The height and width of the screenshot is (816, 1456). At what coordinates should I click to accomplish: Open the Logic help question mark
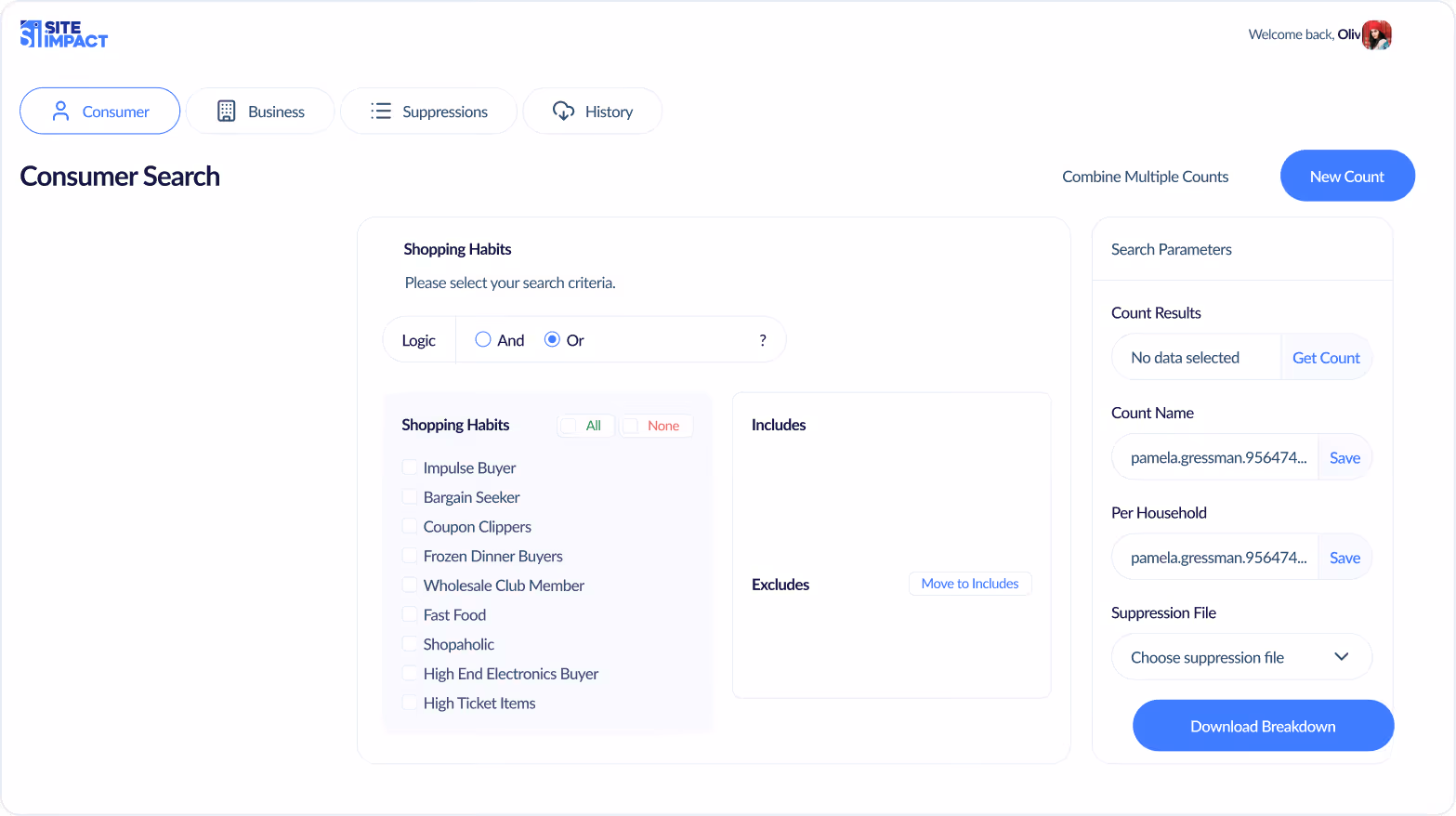[x=763, y=340]
